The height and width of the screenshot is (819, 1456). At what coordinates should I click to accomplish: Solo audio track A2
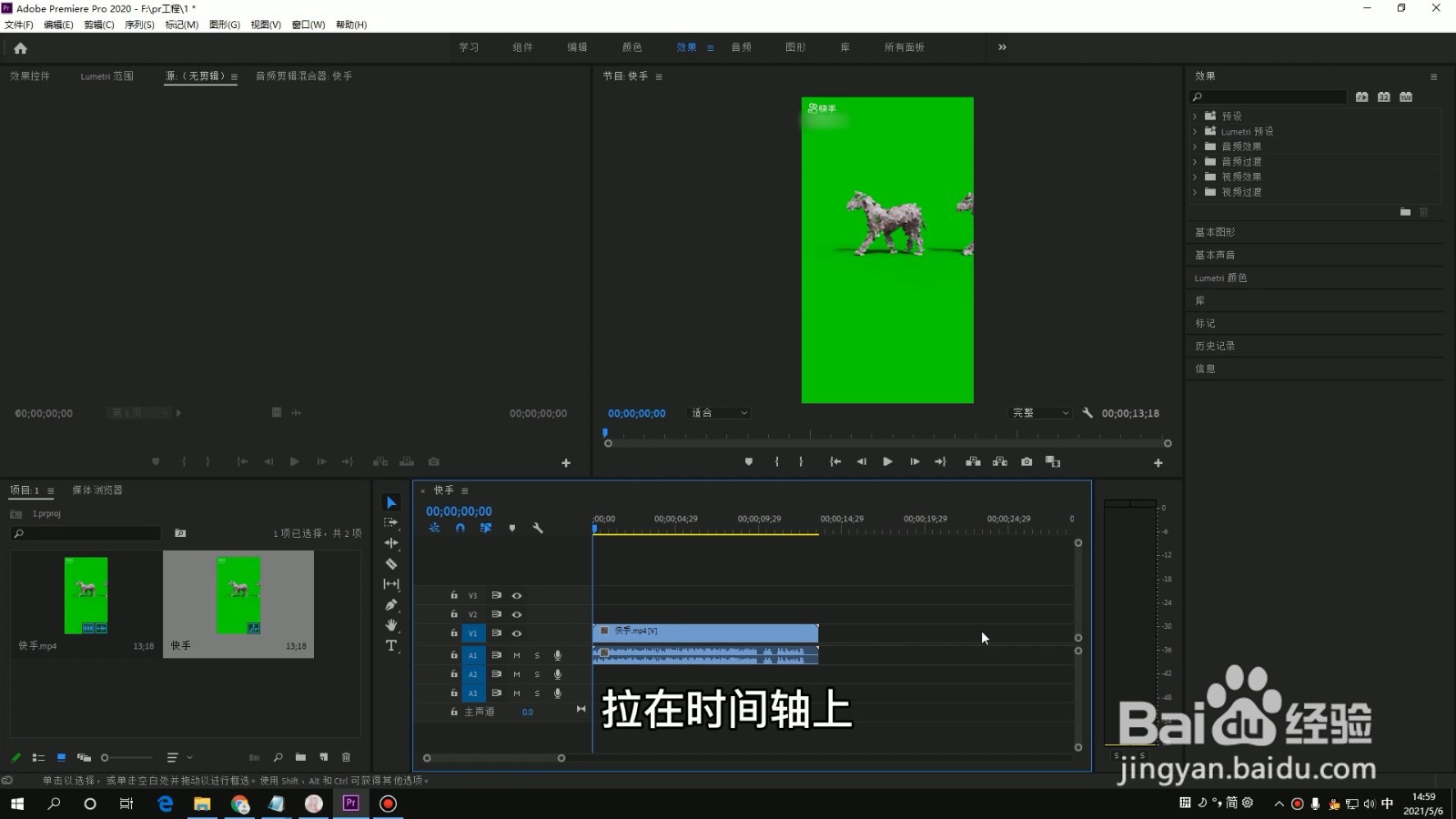coord(537,674)
